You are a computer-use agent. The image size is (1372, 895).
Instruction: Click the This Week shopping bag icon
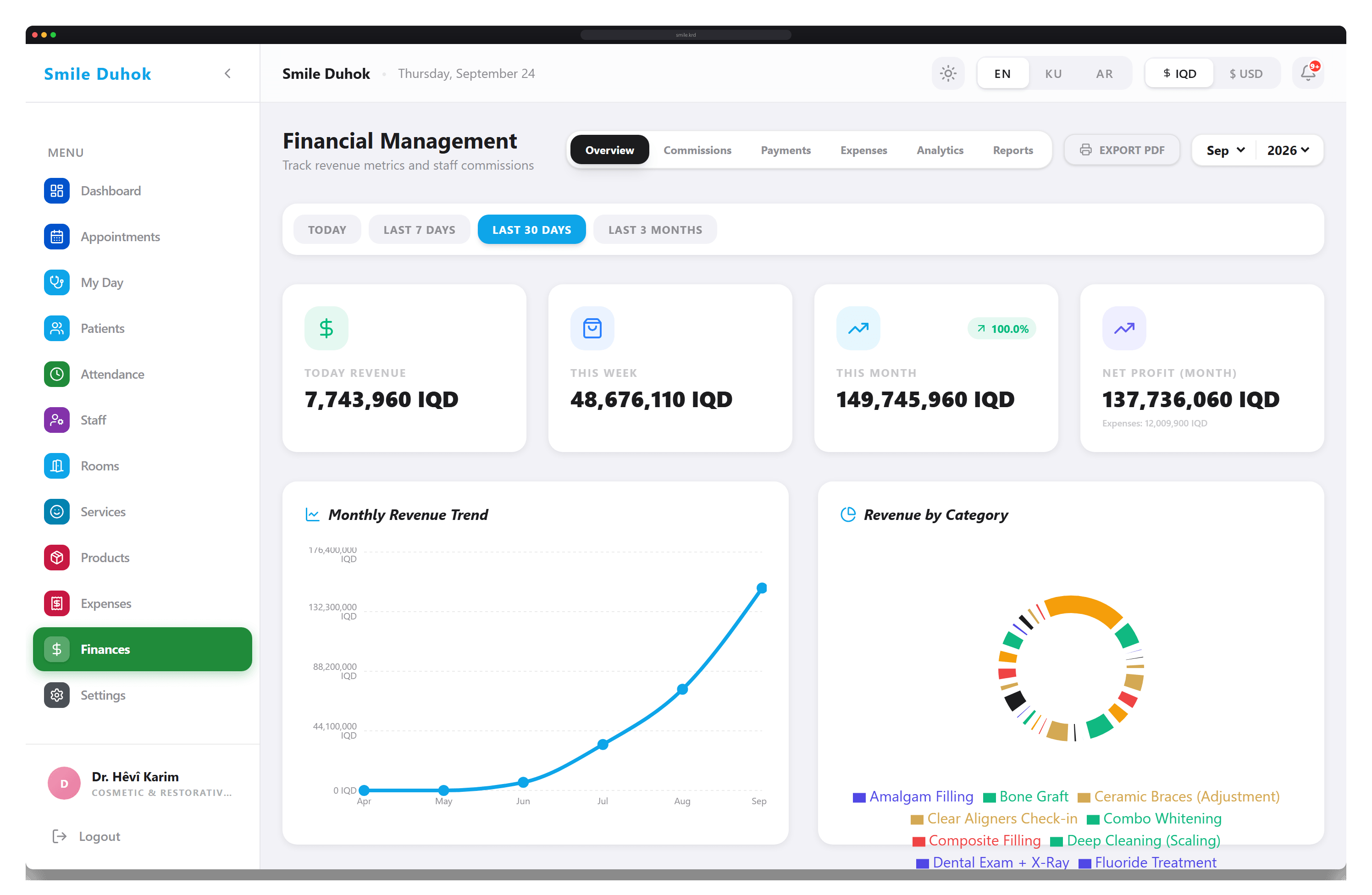[x=592, y=328]
